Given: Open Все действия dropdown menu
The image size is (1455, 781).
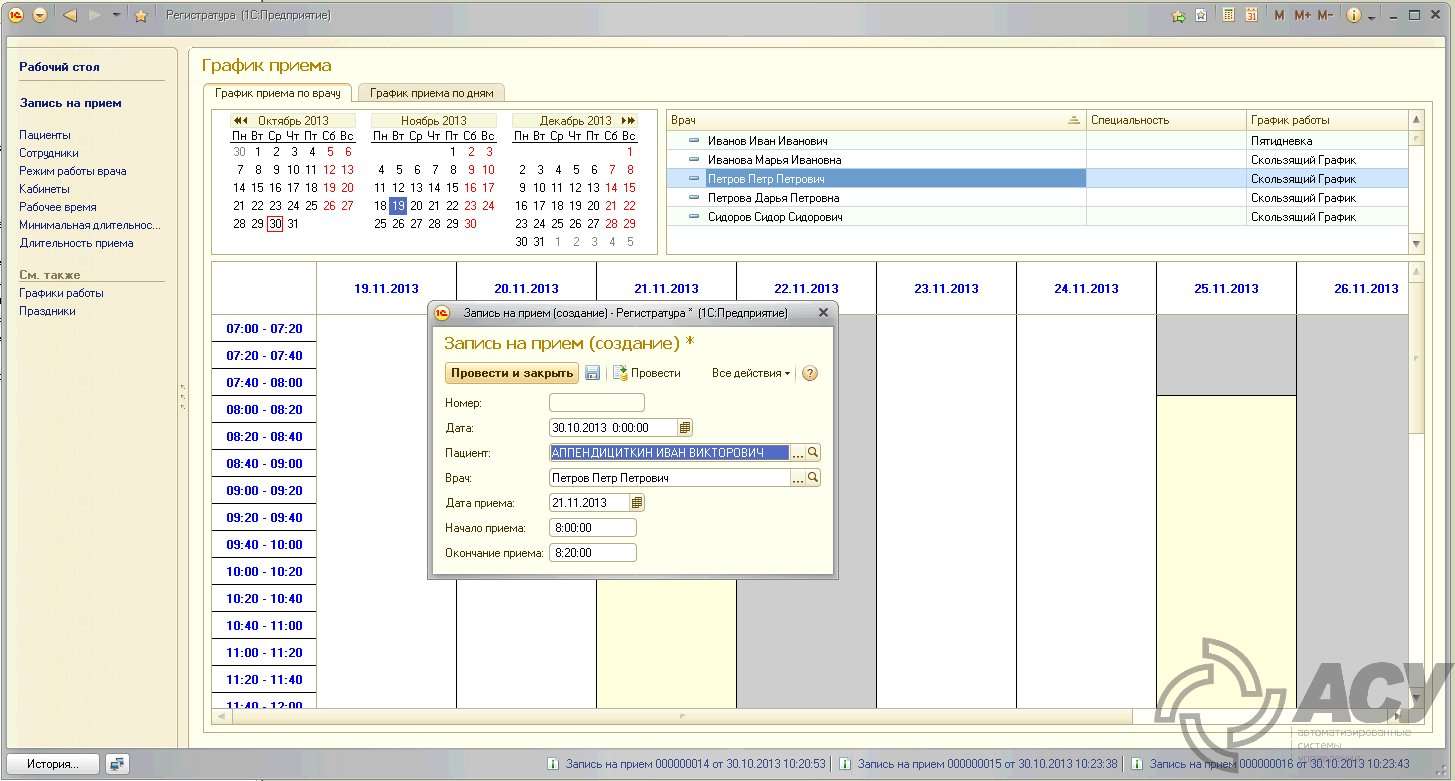Looking at the screenshot, I should pos(751,373).
